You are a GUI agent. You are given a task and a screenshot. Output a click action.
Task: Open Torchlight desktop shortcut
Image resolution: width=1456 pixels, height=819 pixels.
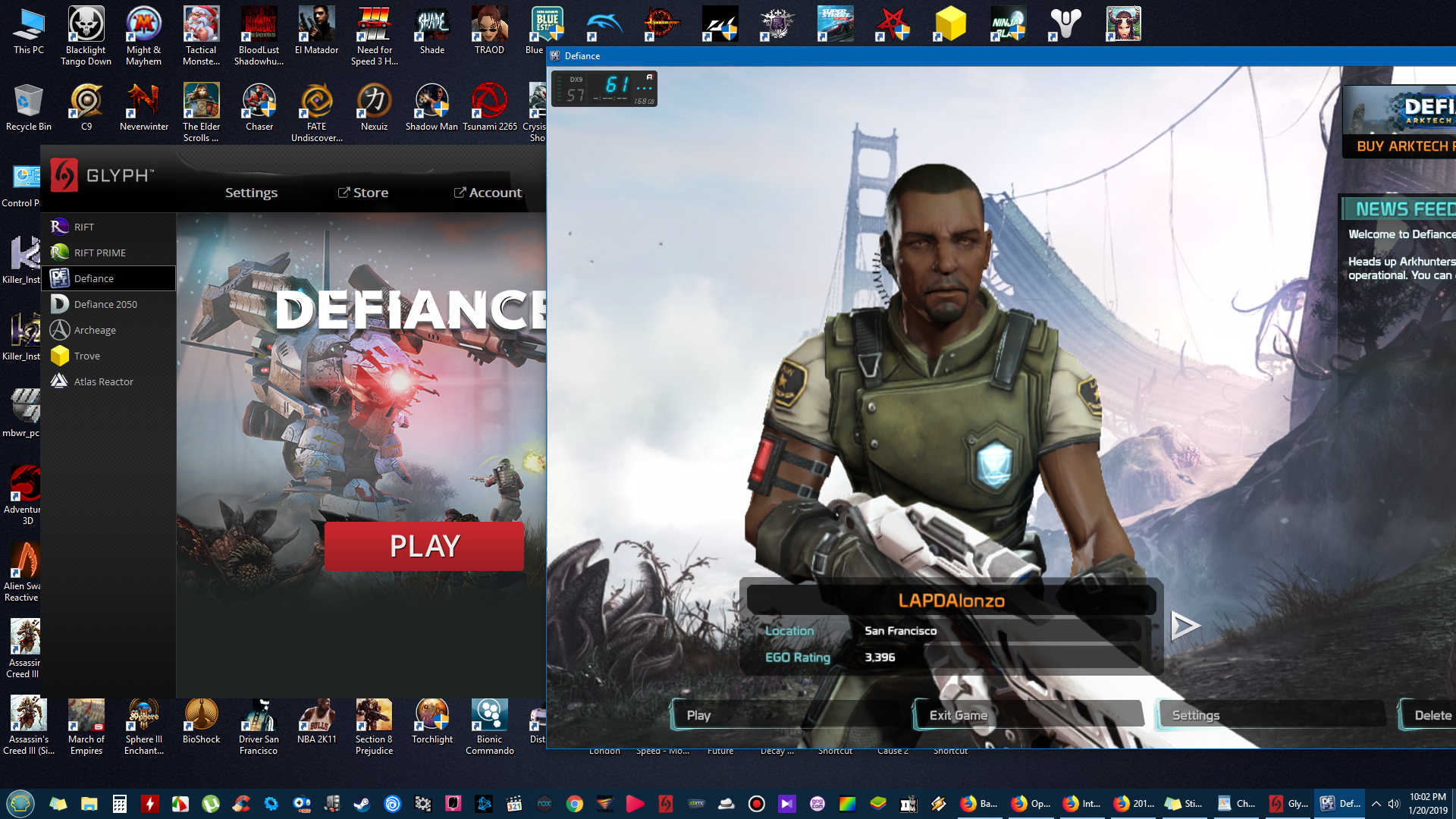point(431,722)
